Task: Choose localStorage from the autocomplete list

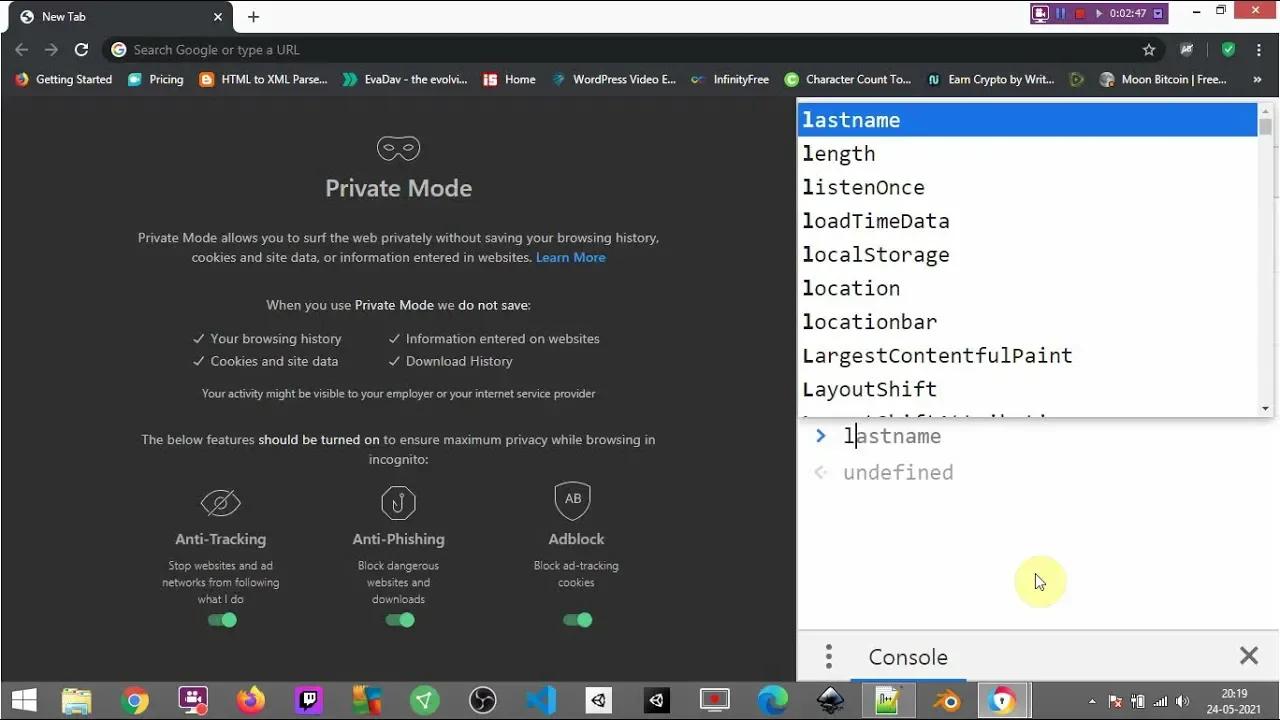Action: 1027,254
